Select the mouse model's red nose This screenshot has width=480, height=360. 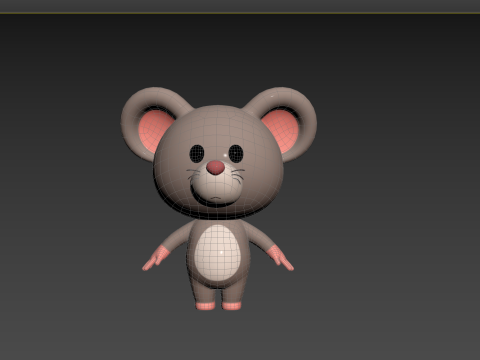click(215, 167)
